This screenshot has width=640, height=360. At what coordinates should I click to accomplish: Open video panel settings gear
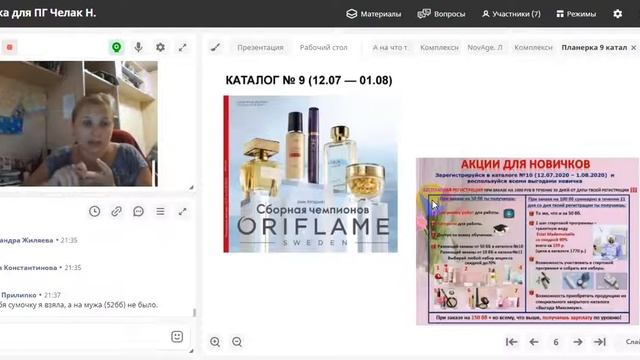[160, 47]
